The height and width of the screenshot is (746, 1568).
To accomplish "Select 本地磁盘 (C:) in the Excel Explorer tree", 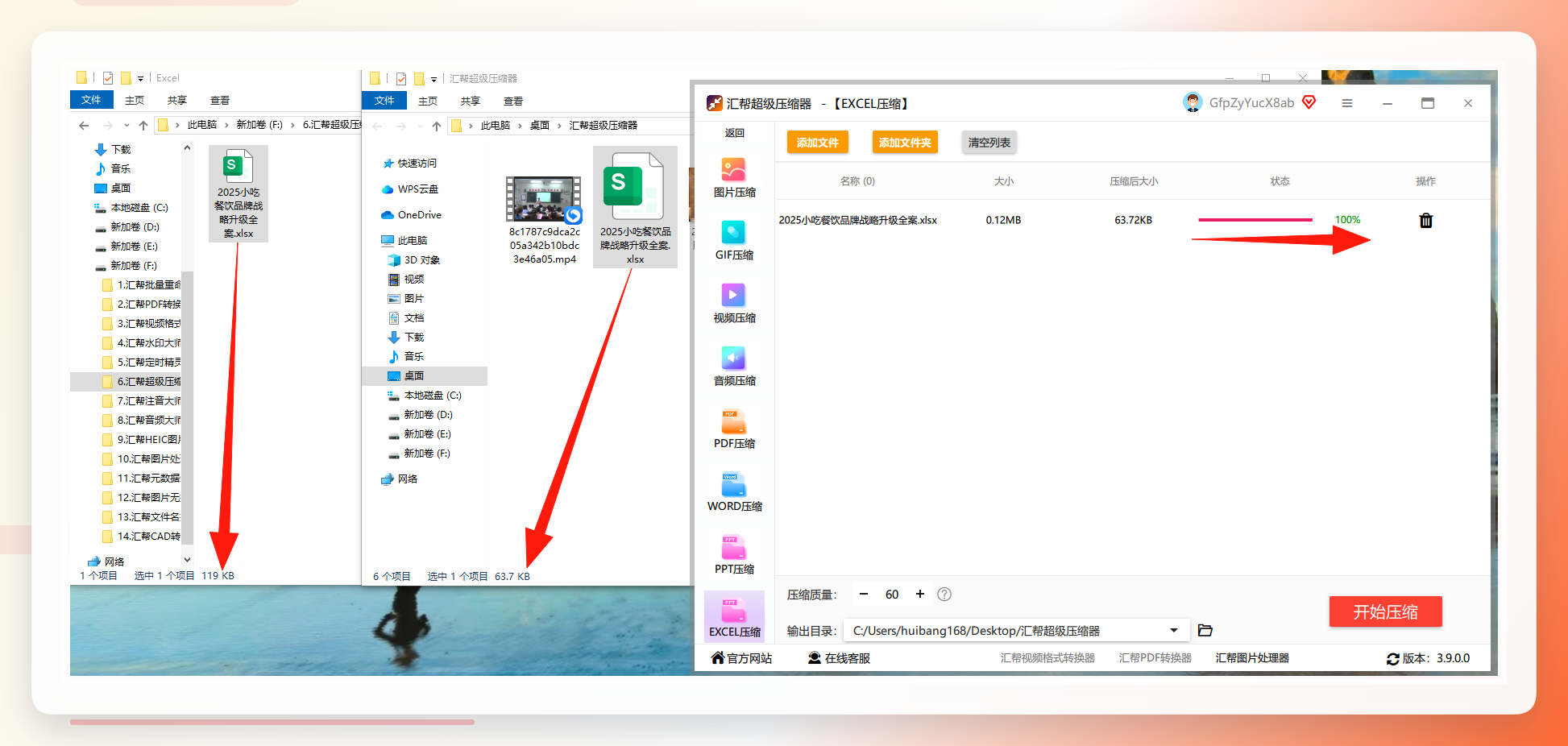I will pos(132,208).
